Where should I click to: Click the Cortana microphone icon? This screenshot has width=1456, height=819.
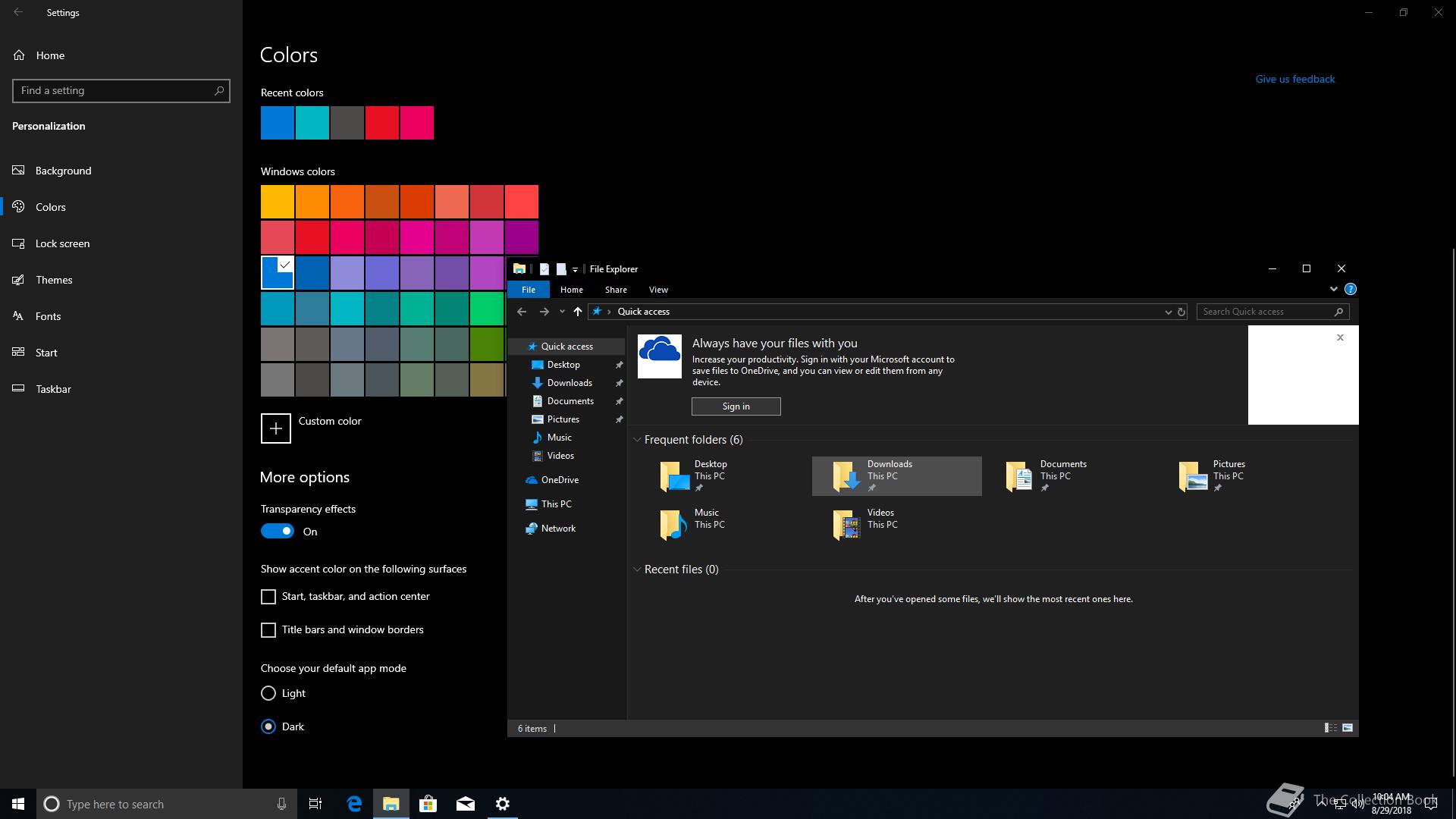coord(281,804)
